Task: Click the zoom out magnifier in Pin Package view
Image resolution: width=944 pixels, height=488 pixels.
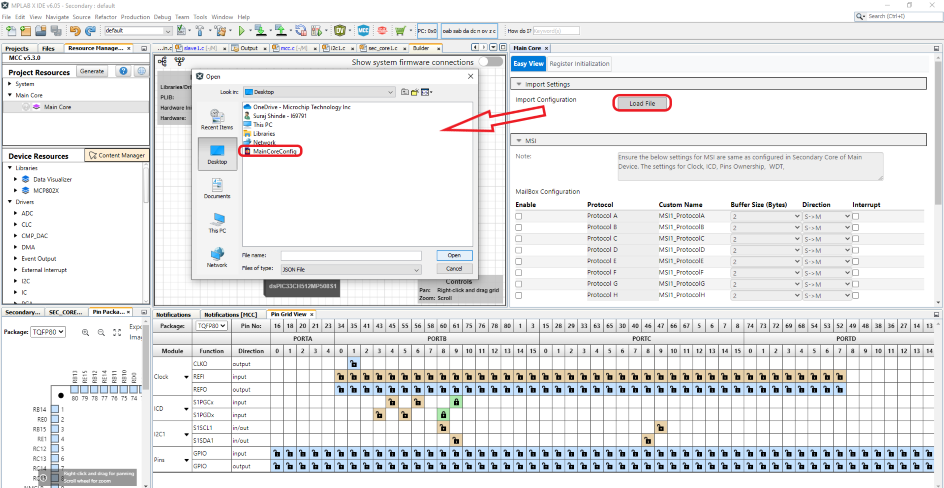Action: tap(101, 332)
